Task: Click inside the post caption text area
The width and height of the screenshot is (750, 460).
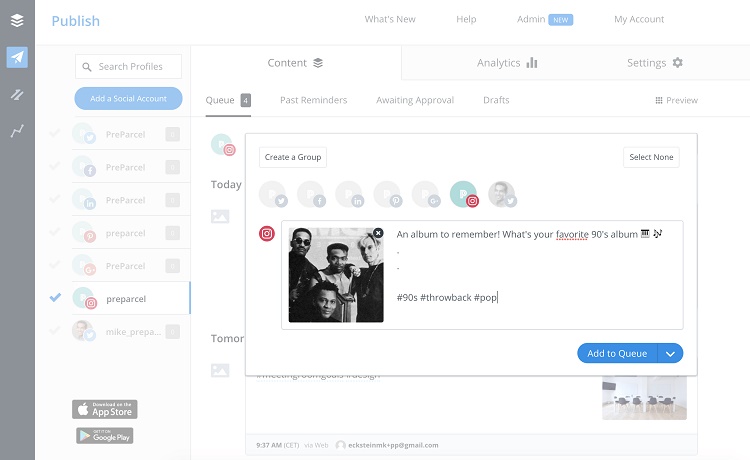Action: click(536, 275)
